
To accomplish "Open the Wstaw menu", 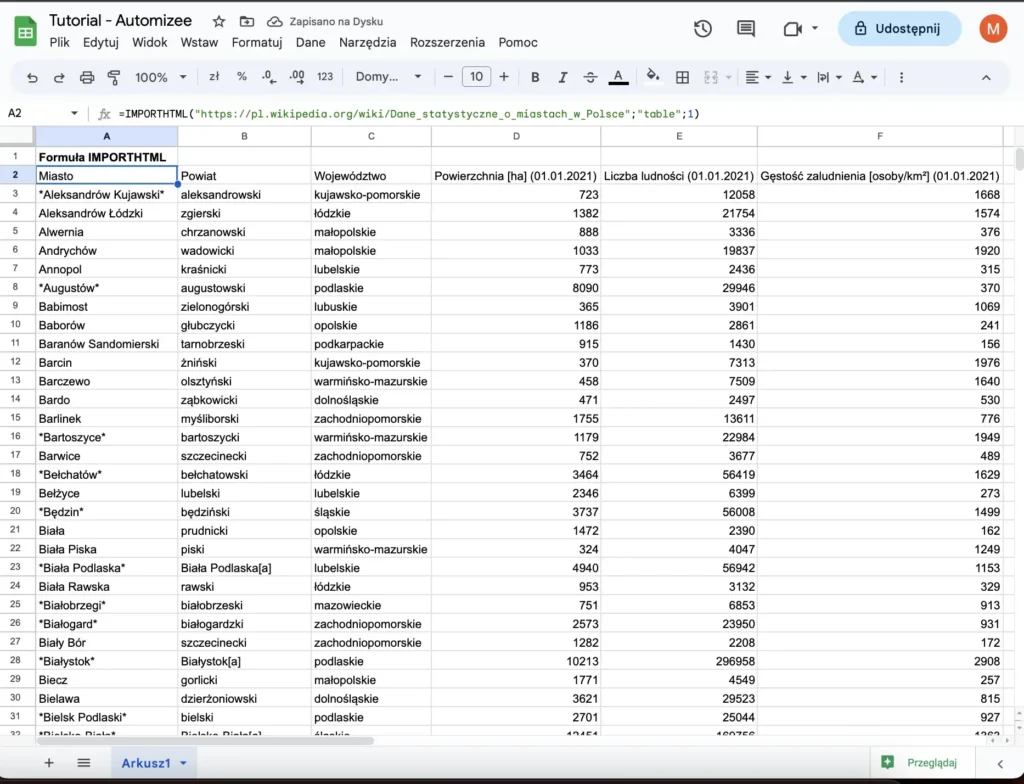I will [x=199, y=42].
